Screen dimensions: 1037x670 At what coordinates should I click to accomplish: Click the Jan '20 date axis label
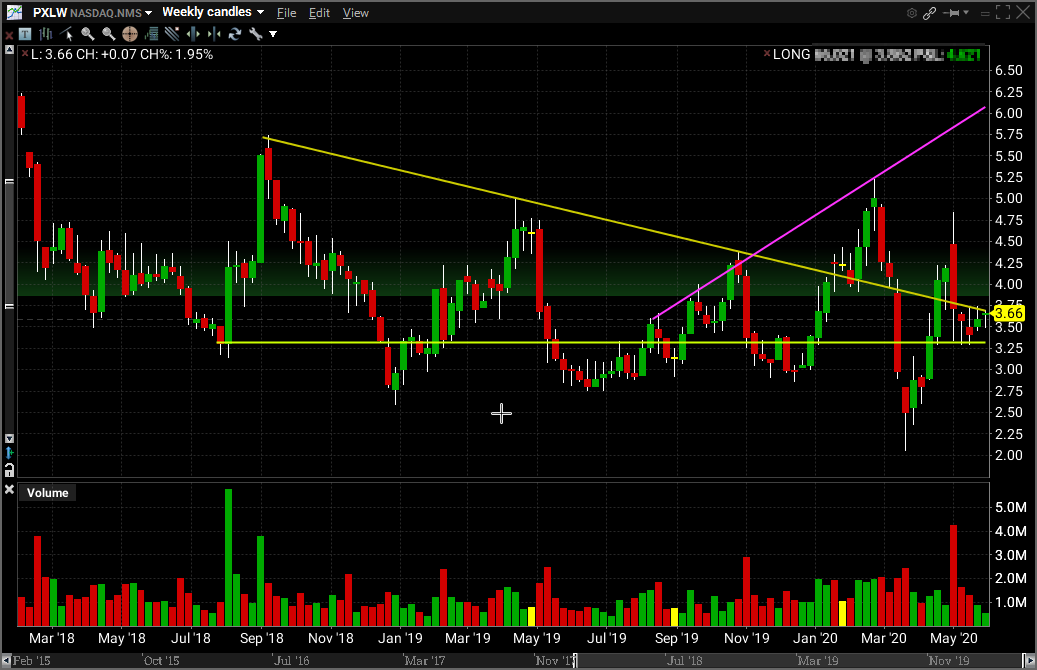click(x=815, y=638)
